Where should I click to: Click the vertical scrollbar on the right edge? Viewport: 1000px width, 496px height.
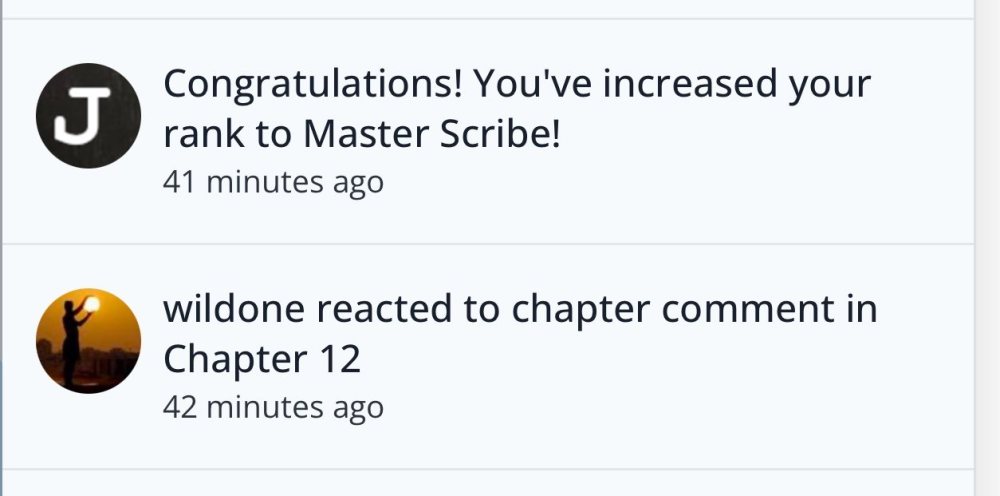click(986, 248)
